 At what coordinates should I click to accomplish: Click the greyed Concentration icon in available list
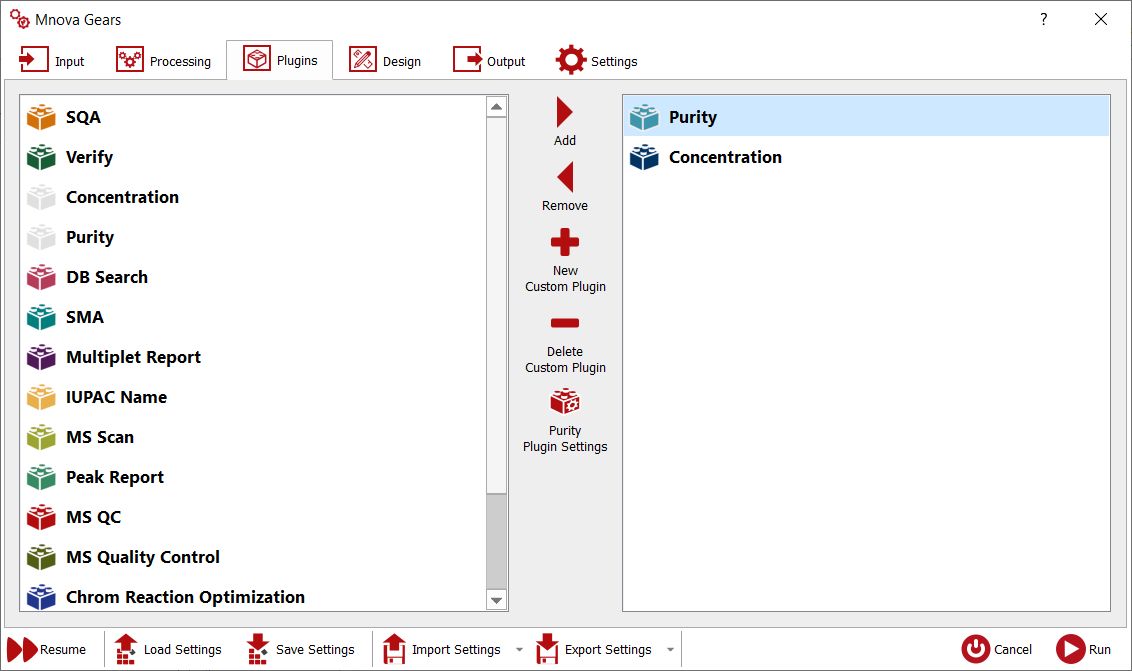[x=41, y=197]
